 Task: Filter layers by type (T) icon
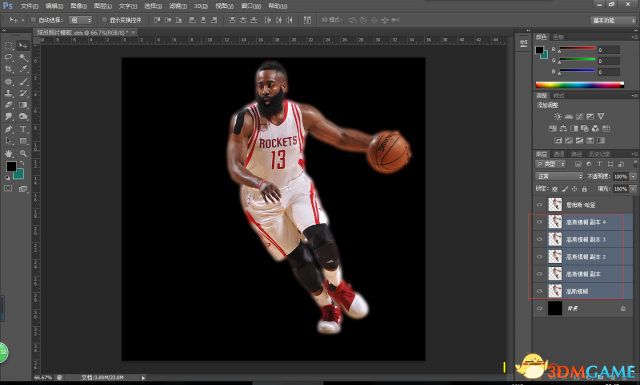coord(599,164)
